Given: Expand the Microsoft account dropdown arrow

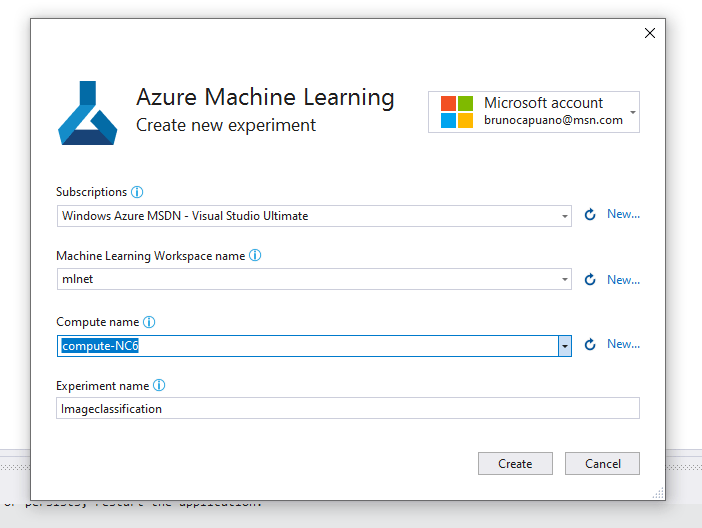Looking at the screenshot, I should click(633, 112).
